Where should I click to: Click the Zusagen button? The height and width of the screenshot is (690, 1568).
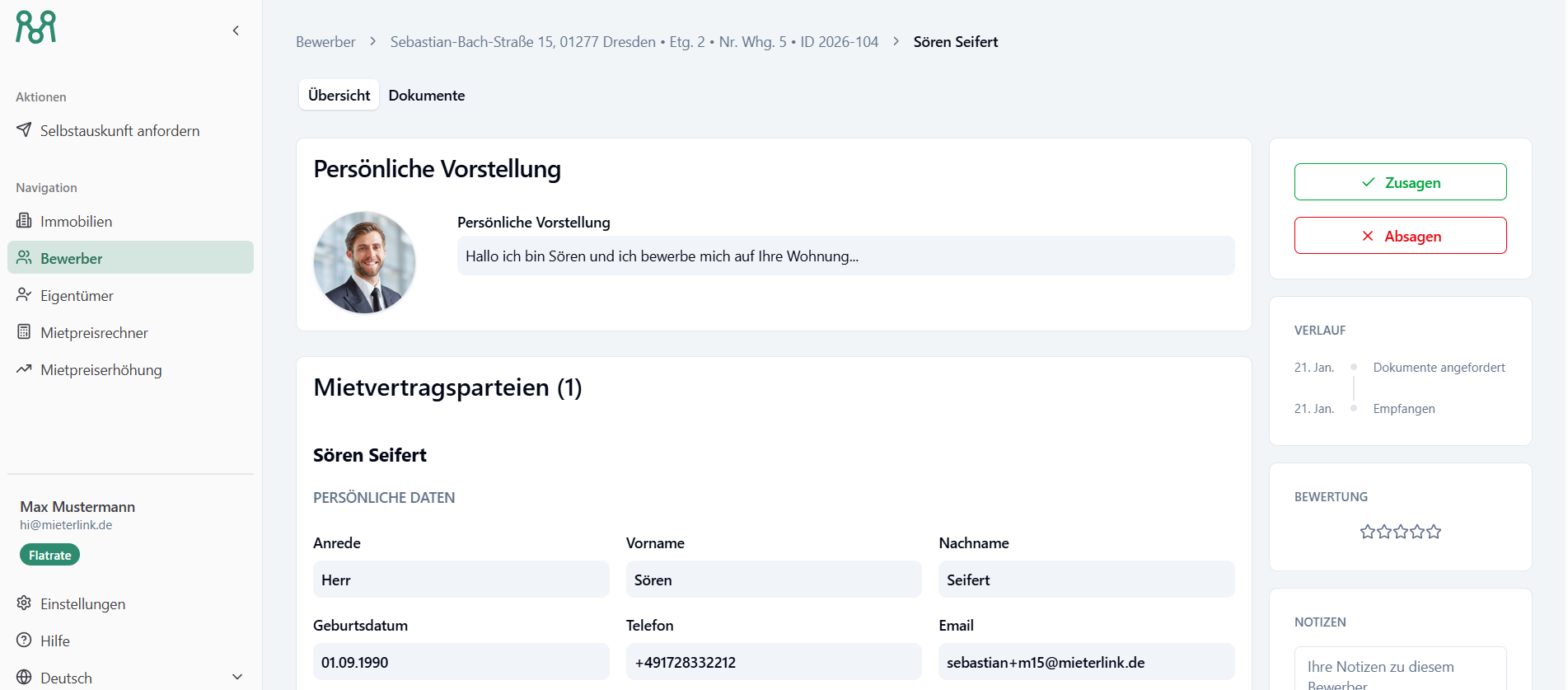(x=1400, y=182)
